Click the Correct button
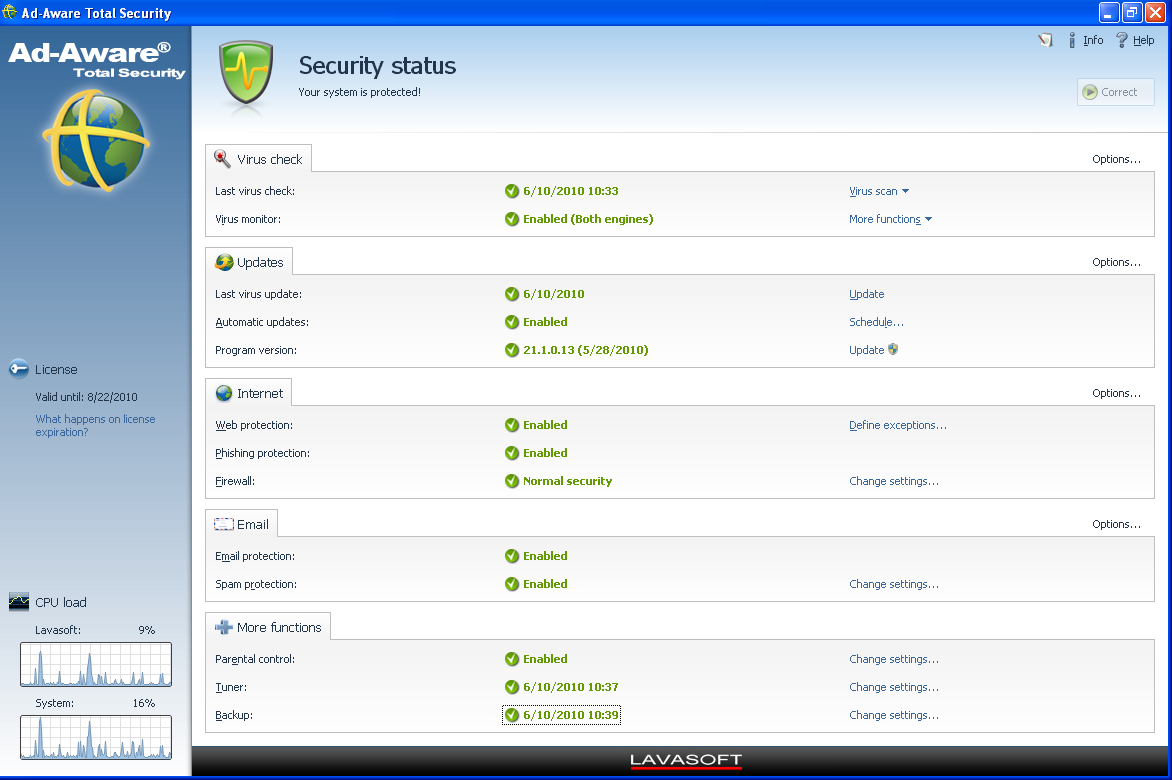The width and height of the screenshot is (1172, 780). (x=1115, y=92)
